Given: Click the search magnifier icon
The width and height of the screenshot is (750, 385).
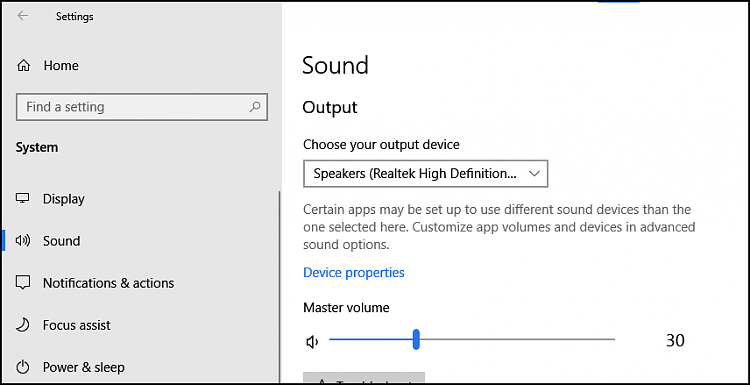Looking at the screenshot, I should click(255, 107).
